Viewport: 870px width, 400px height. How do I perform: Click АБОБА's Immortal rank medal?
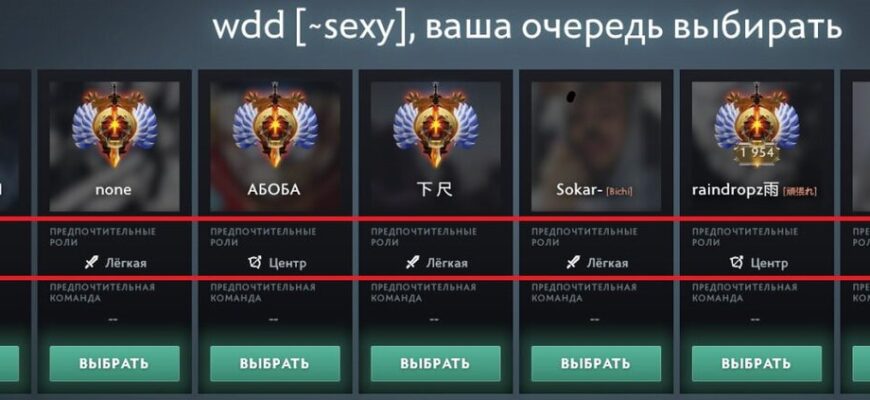pyautogui.click(x=275, y=125)
